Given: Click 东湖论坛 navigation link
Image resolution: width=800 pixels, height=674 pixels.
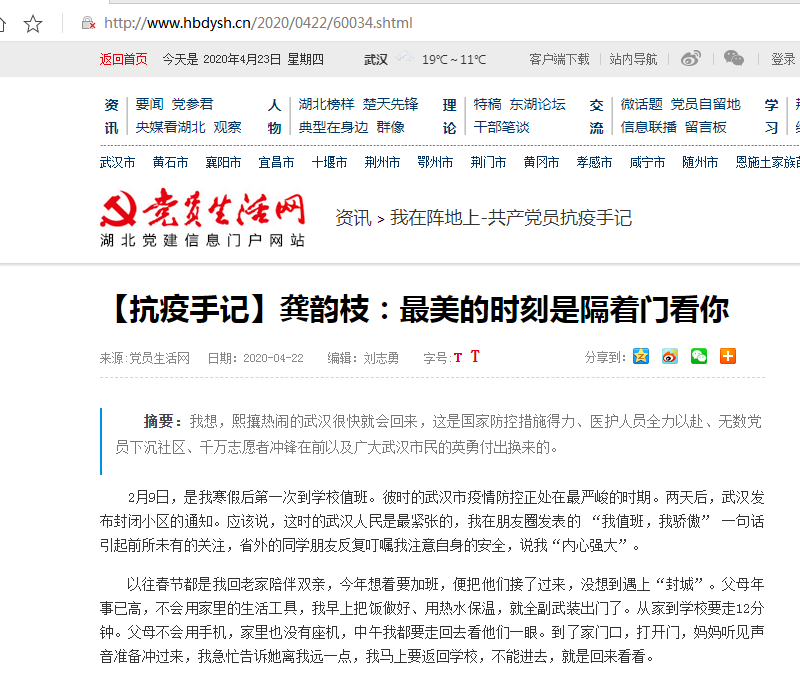Looking at the screenshot, I should (537, 104).
